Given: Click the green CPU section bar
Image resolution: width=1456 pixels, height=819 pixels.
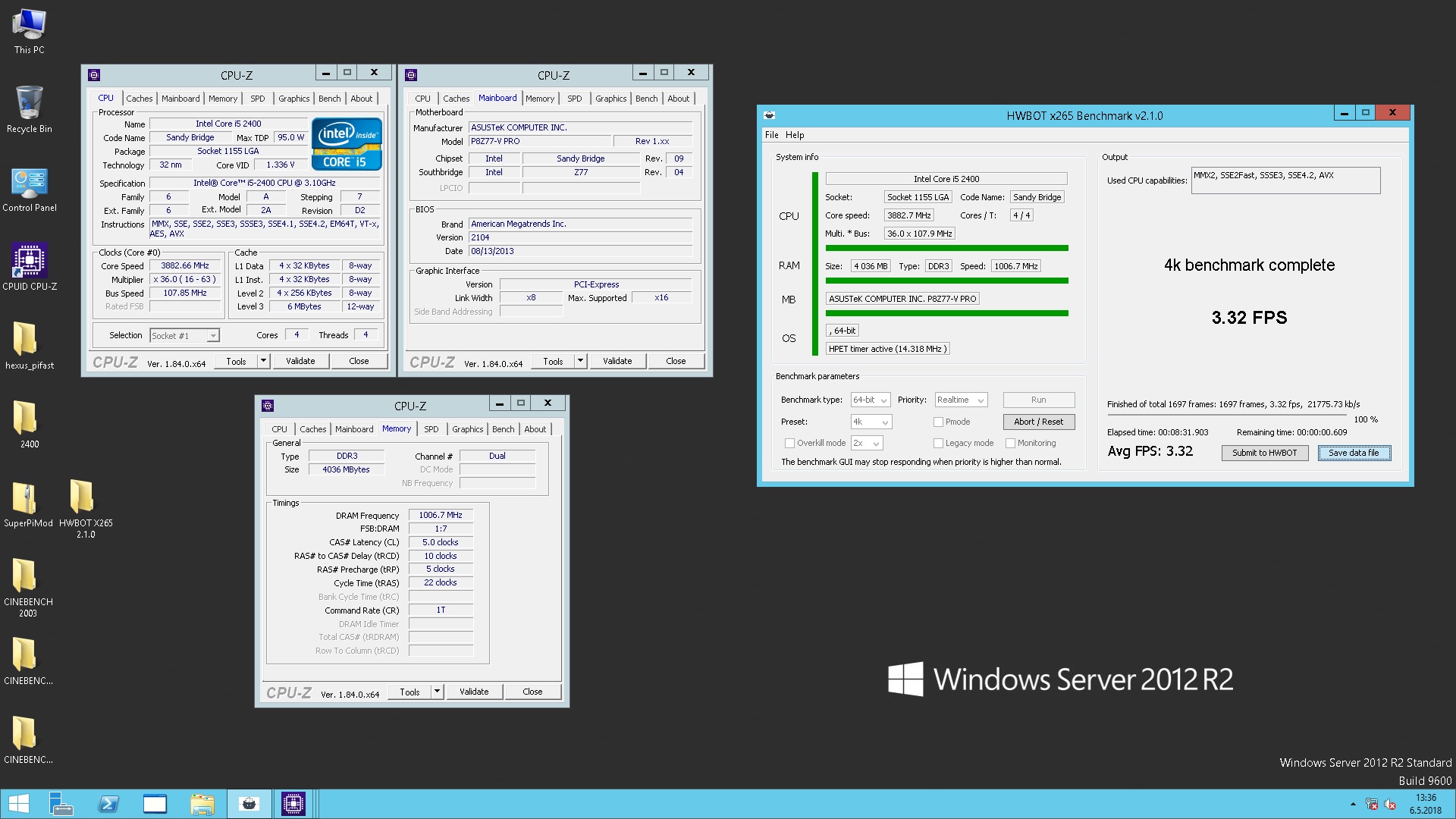Looking at the screenshot, I should [x=946, y=248].
